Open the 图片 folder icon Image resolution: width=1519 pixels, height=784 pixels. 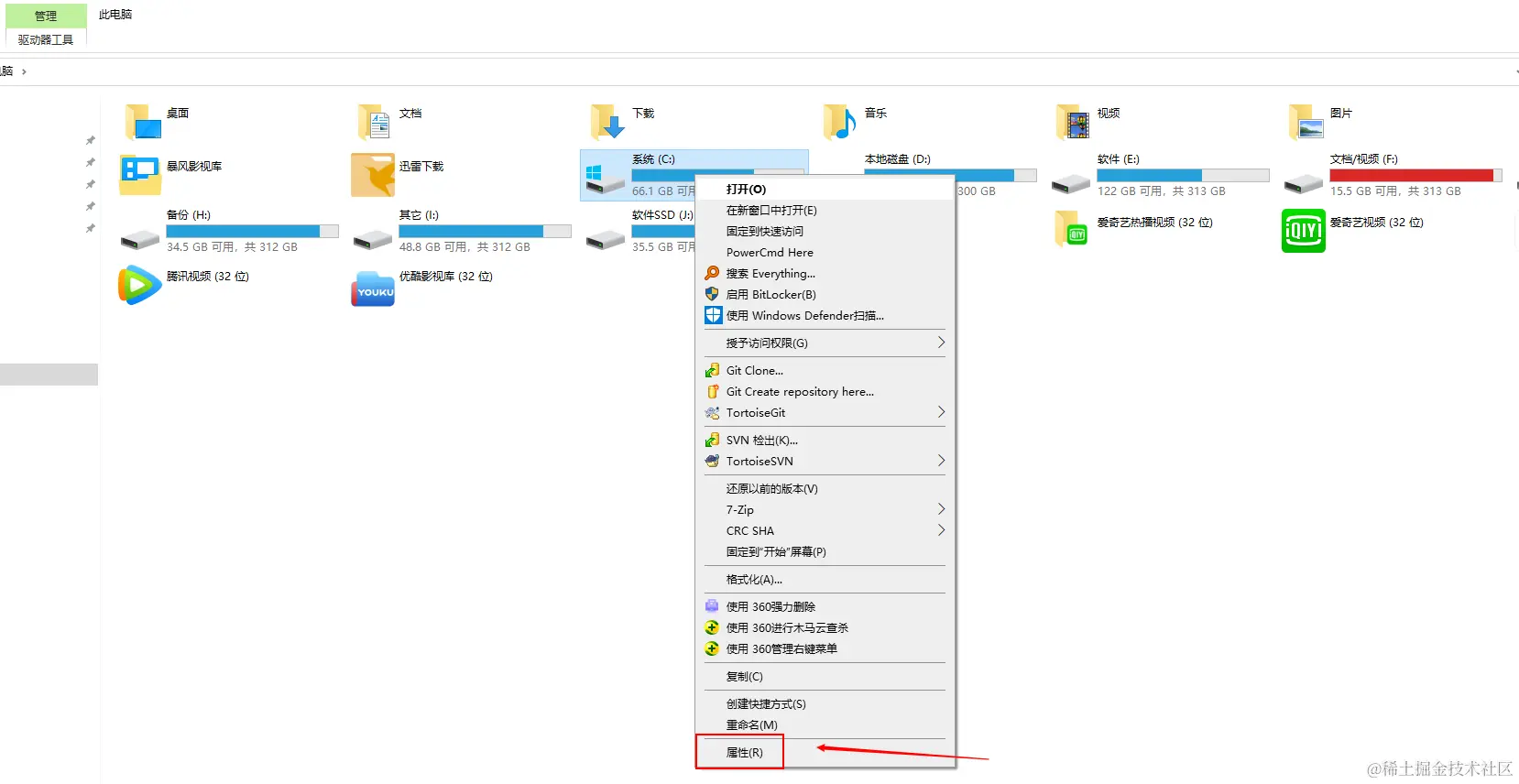[1306, 121]
